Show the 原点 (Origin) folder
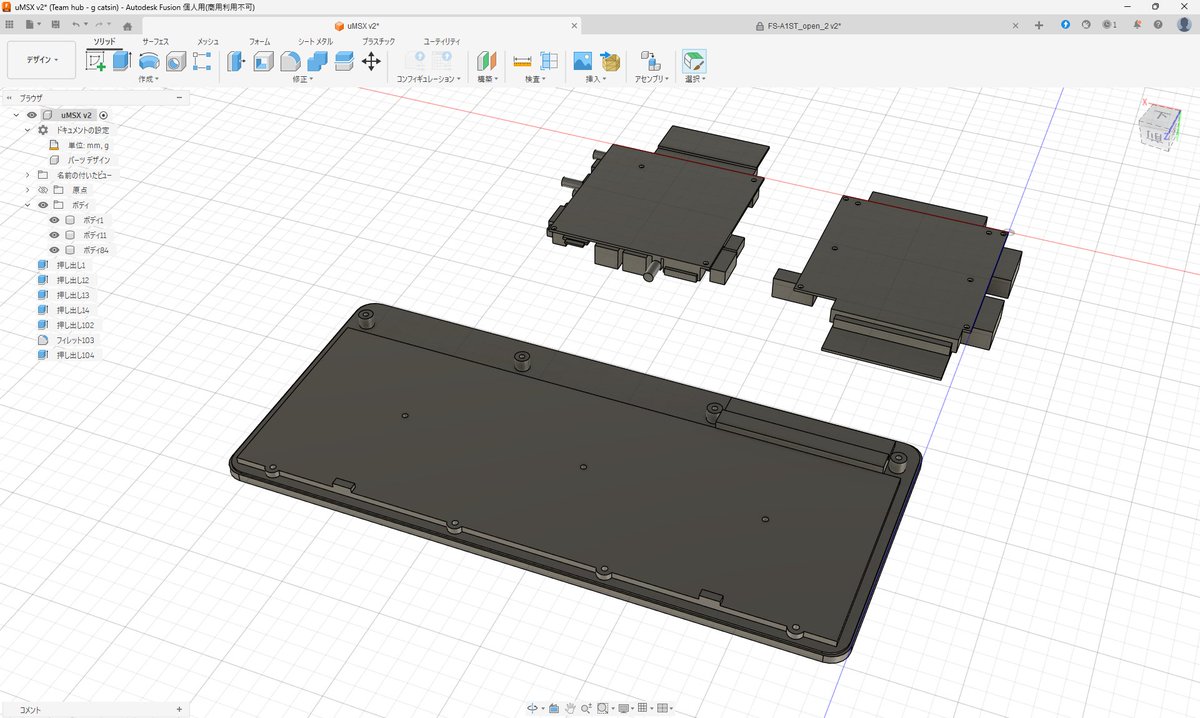 (x=43, y=190)
